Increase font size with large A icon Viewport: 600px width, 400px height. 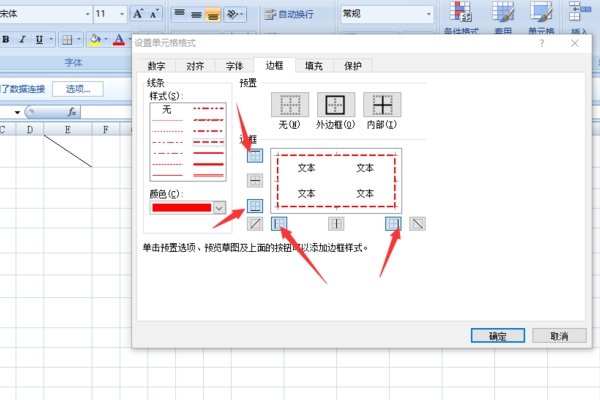[138, 14]
